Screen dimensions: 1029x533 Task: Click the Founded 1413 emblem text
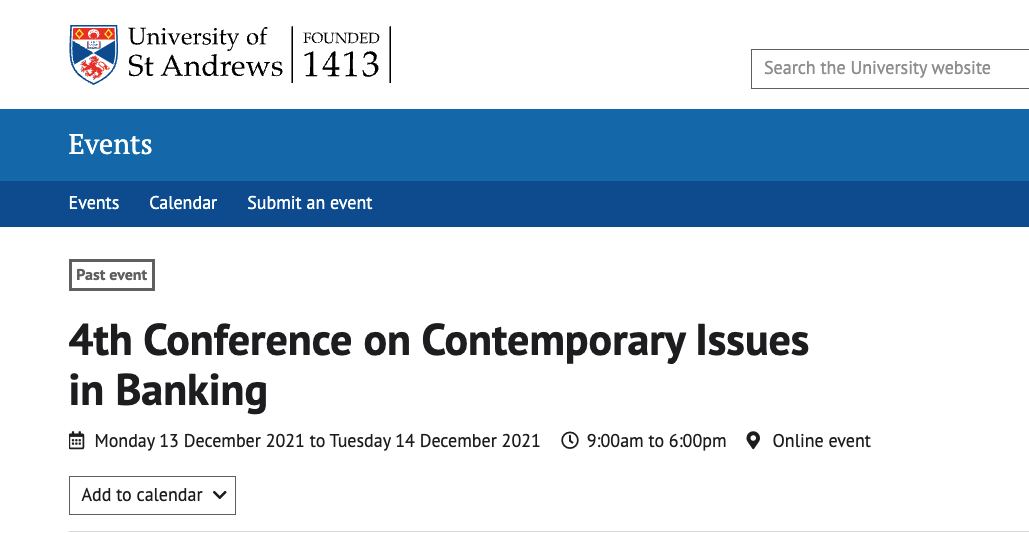[x=341, y=54]
